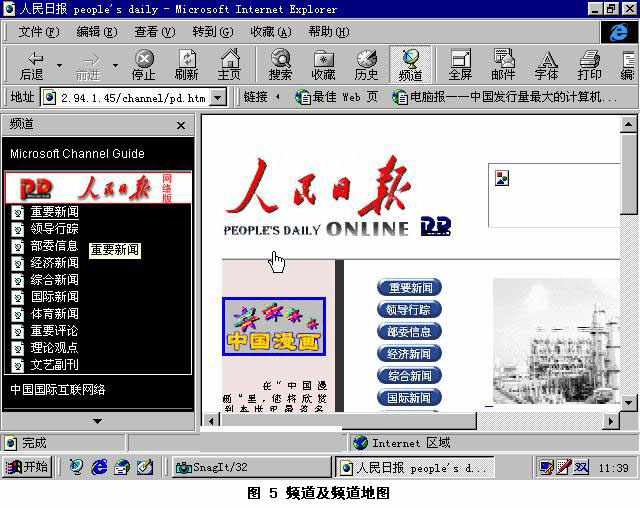Click the 打印 (Print) toolbar icon
The image size is (640, 508).
[589, 65]
